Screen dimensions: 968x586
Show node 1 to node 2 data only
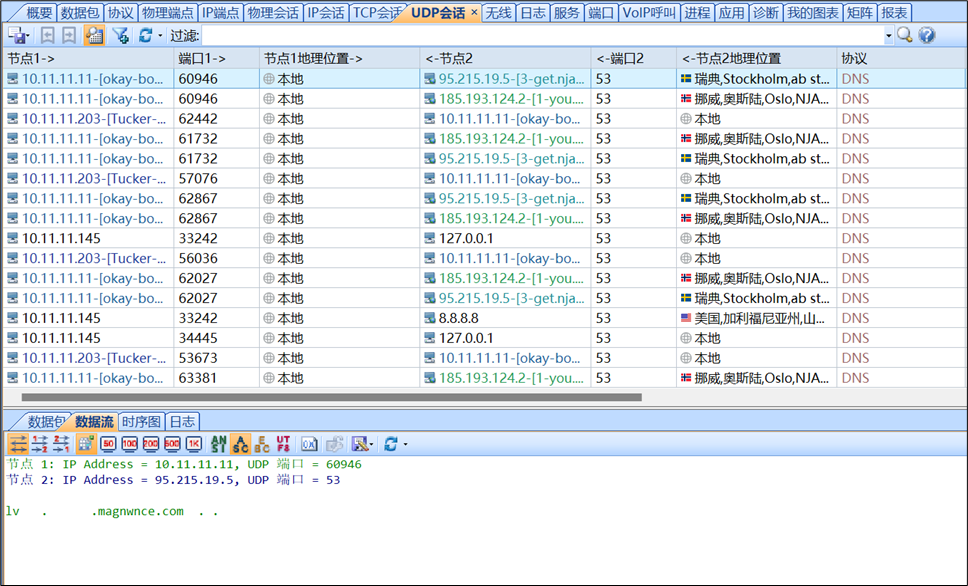[40, 443]
